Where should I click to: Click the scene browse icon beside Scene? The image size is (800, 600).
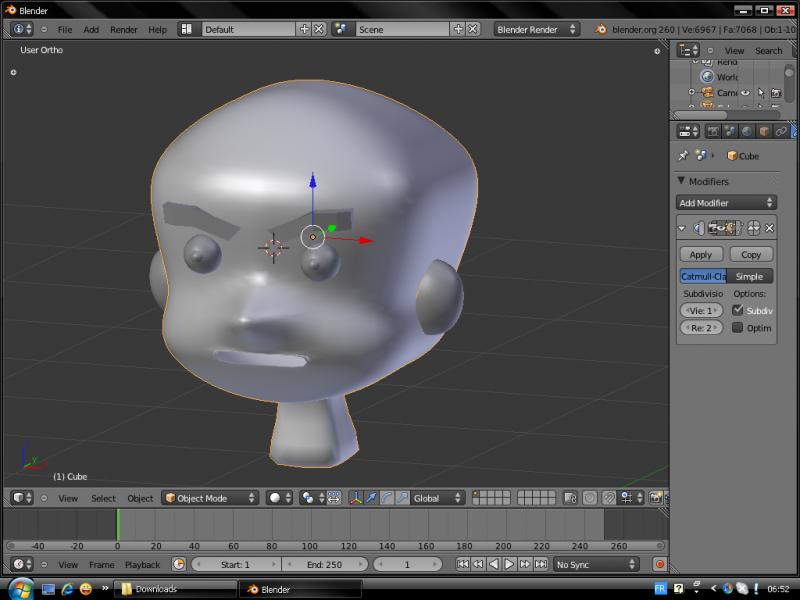point(341,29)
